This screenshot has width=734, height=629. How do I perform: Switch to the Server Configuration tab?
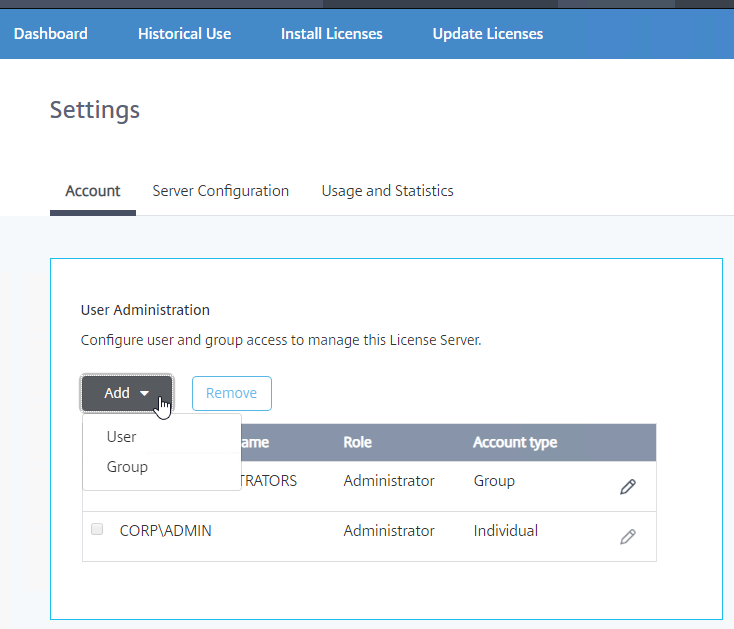220,191
